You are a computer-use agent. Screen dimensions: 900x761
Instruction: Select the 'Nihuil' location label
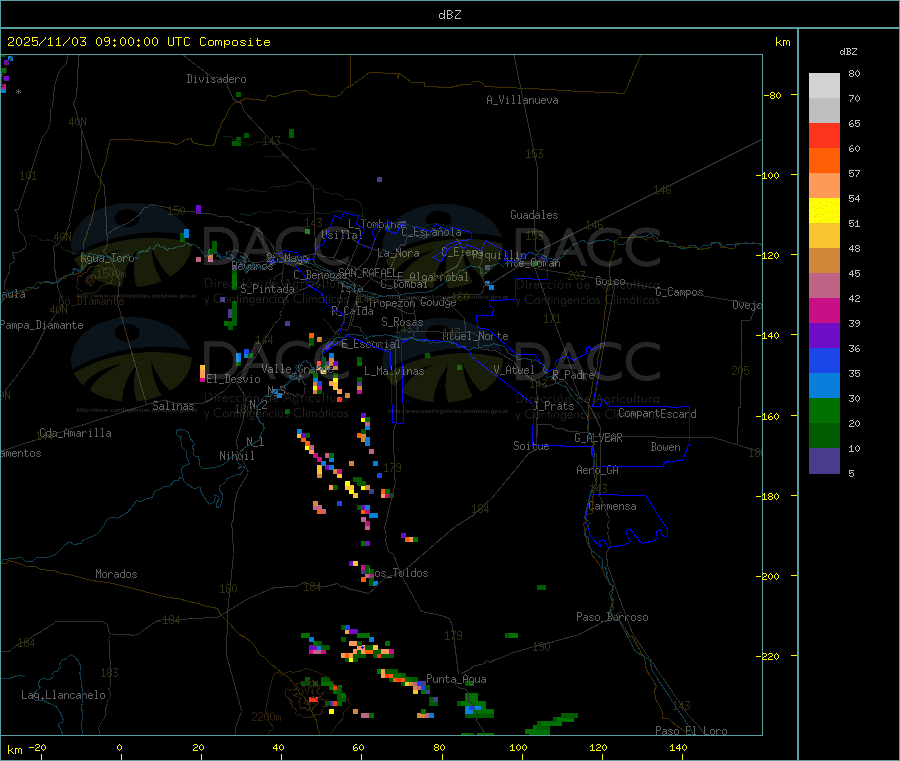pos(237,456)
